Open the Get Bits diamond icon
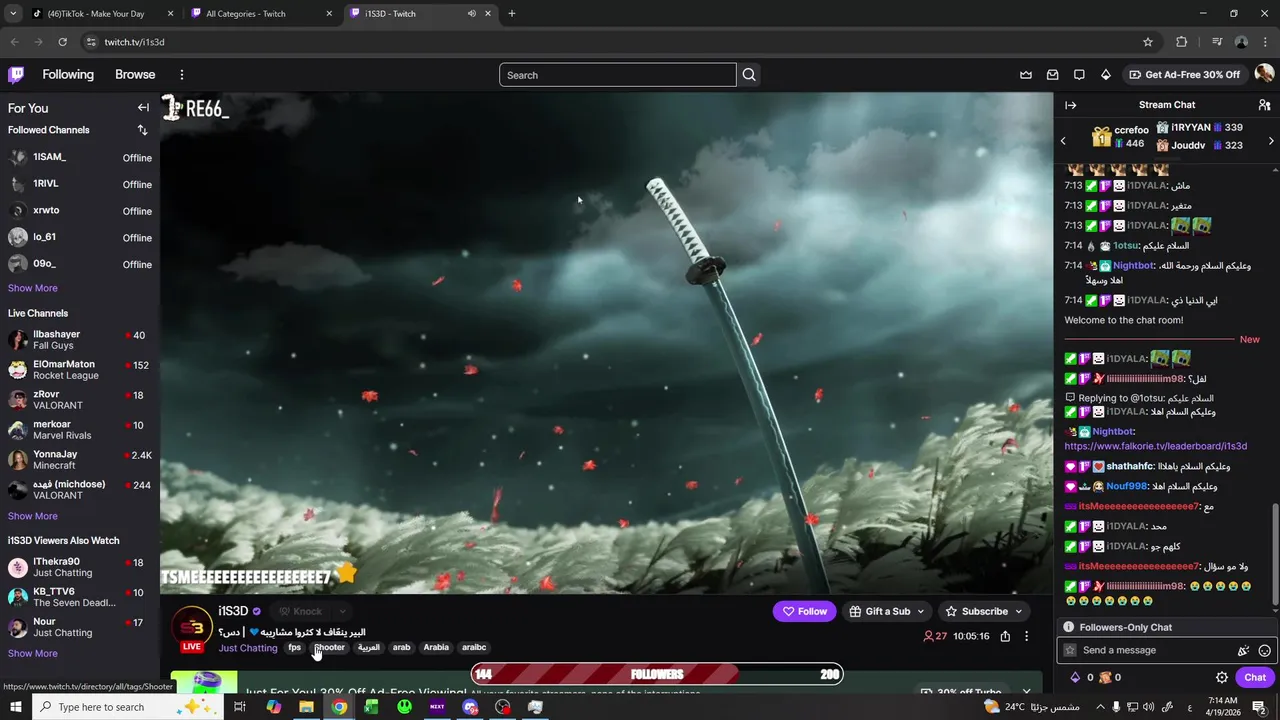This screenshot has height=720, width=1280. 1106,75
